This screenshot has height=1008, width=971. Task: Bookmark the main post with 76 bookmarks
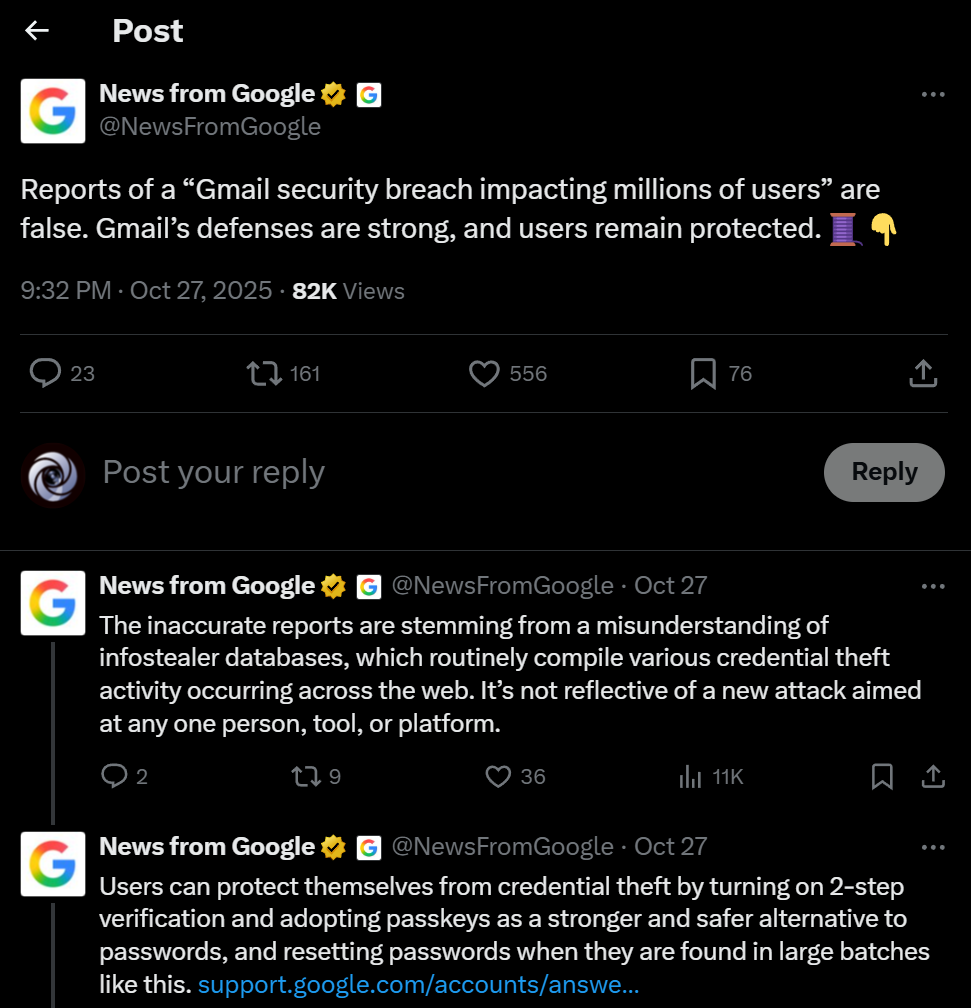click(703, 374)
